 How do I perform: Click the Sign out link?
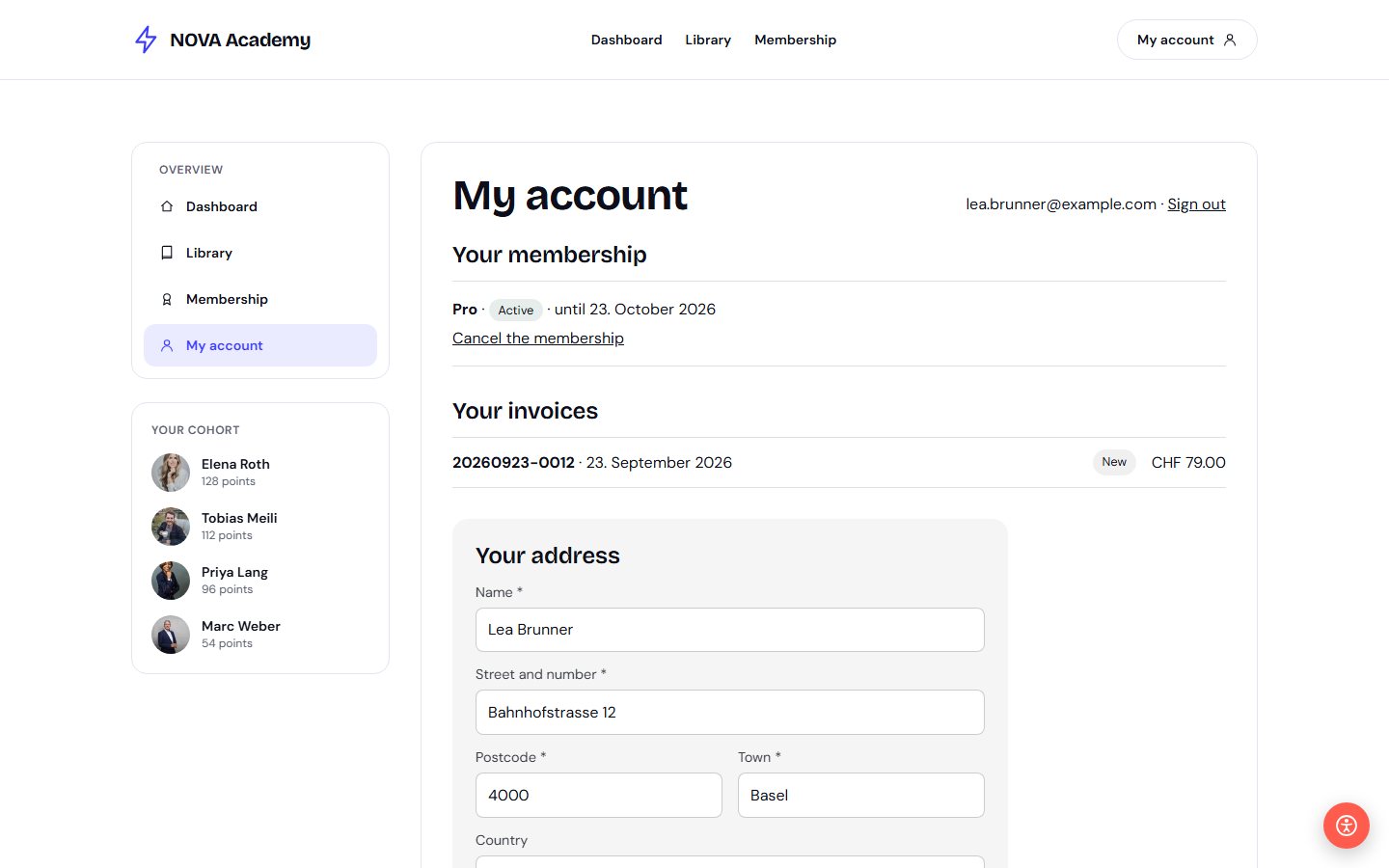[x=1197, y=204]
